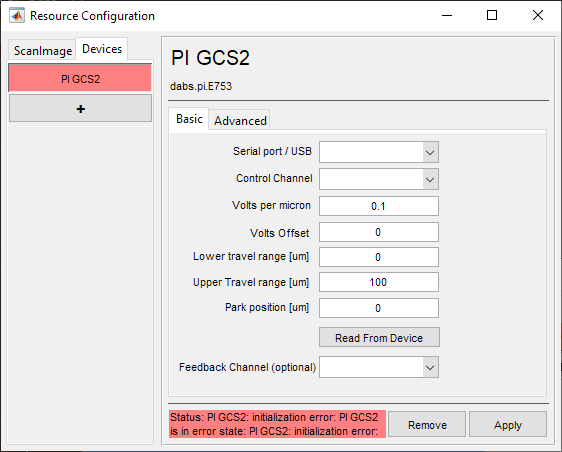Select the PI GCS2 device entry
Image resolution: width=562 pixels, height=452 pixels.
click(x=80, y=78)
